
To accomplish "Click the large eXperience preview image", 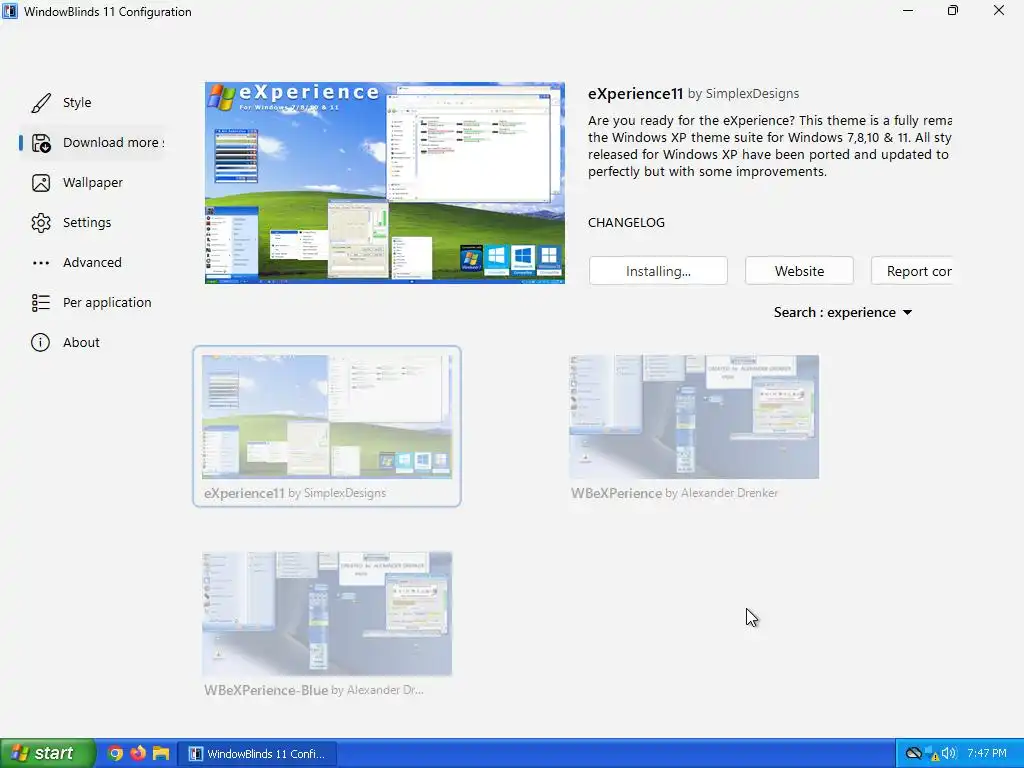I will (385, 183).
